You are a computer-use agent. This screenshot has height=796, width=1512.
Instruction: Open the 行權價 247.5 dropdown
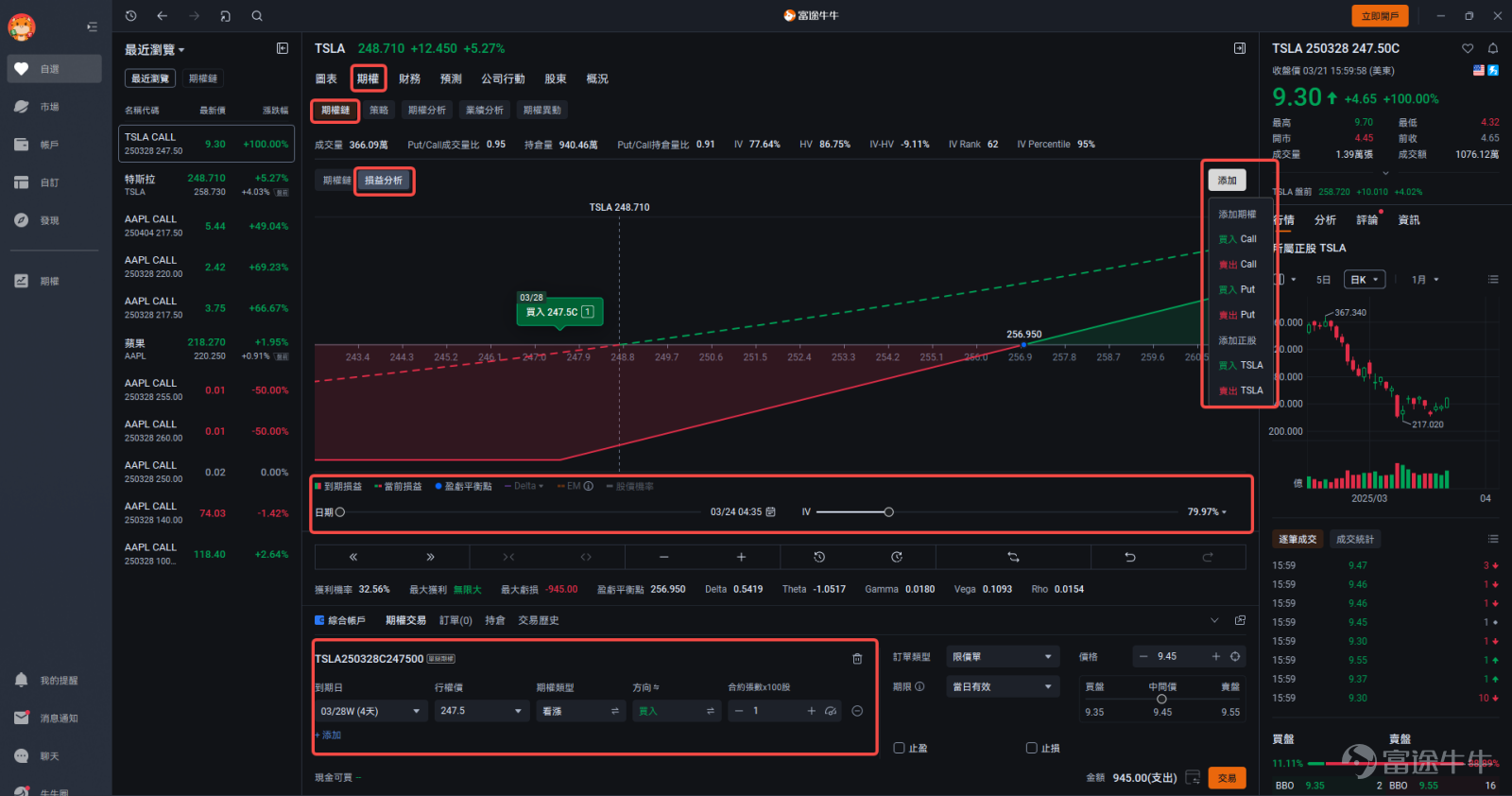480,711
